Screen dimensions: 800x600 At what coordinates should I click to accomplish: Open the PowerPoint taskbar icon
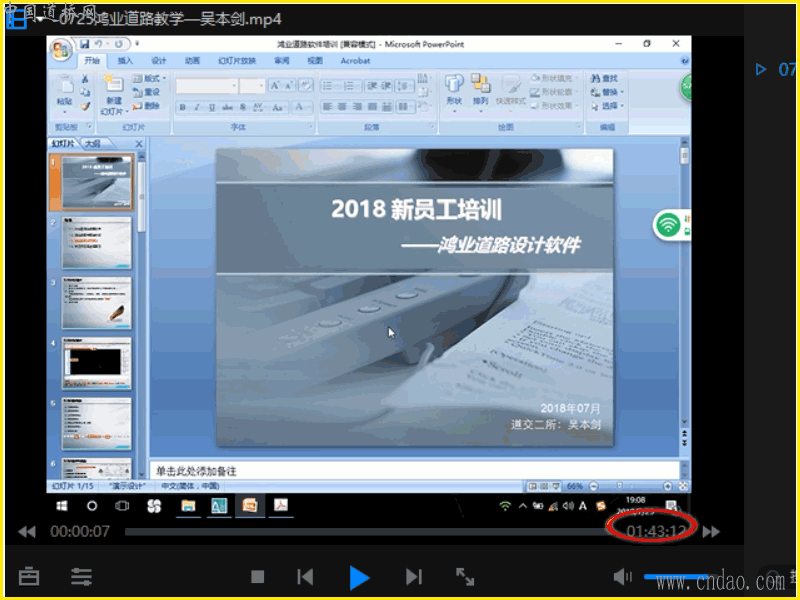[250, 506]
